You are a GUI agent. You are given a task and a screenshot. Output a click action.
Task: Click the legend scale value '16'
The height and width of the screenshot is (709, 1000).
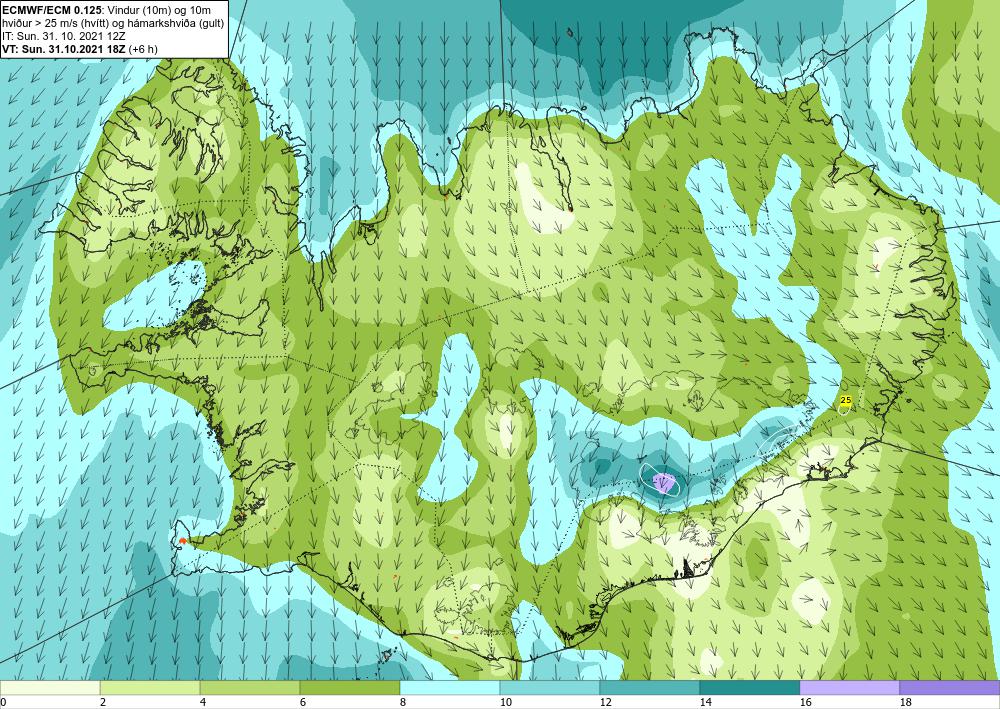(805, 703)
